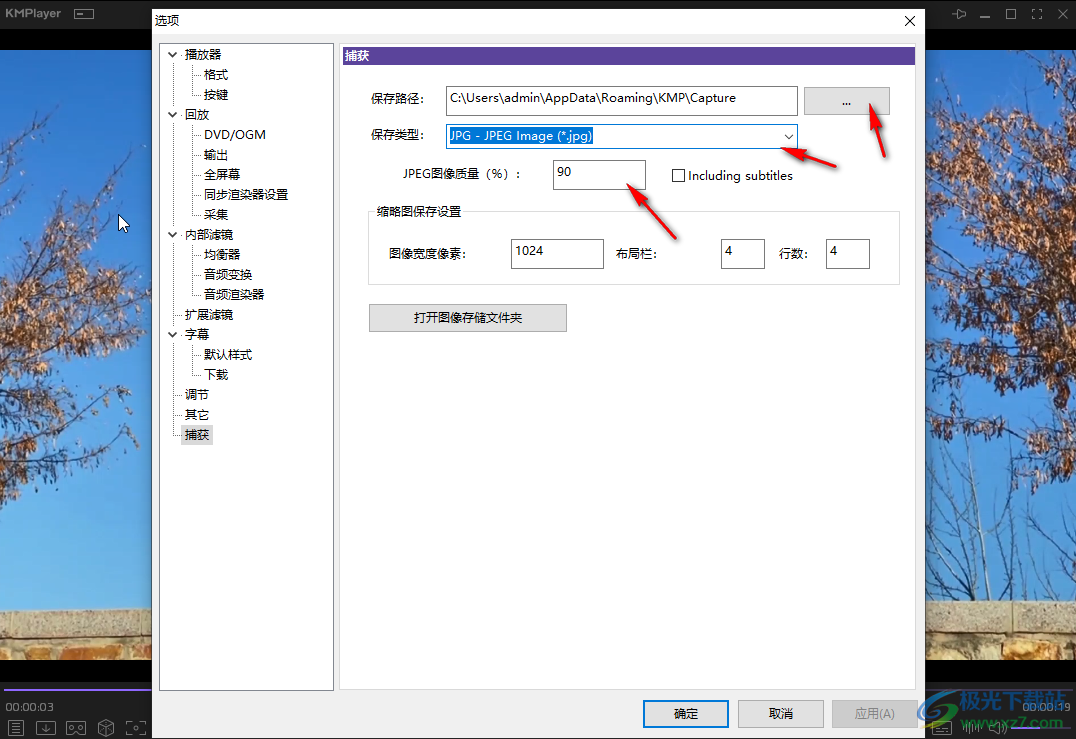The width and height of the screenshot is (1076, 739).
Task: Collapse the 内部滤镜 tree node
Action: coord(172,235)
